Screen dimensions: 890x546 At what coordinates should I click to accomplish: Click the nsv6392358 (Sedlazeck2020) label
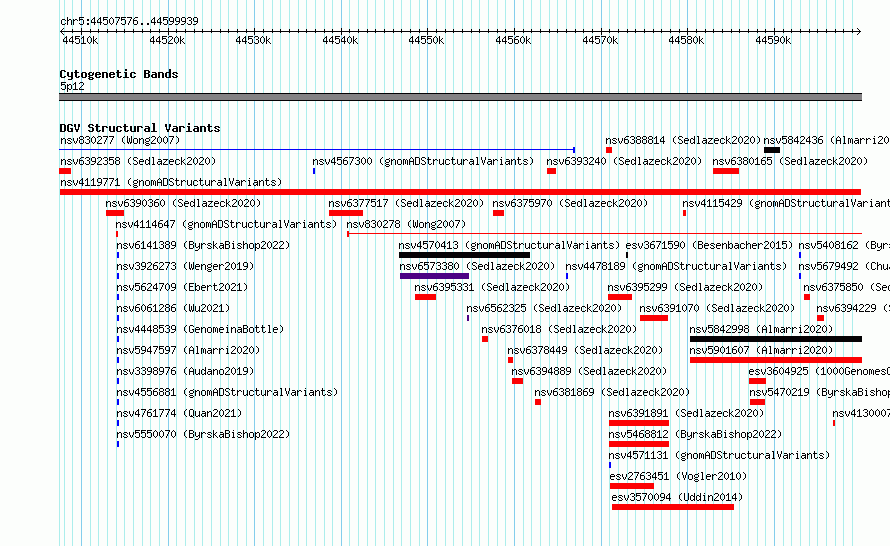pyautogui.click(x=138, y=161)
